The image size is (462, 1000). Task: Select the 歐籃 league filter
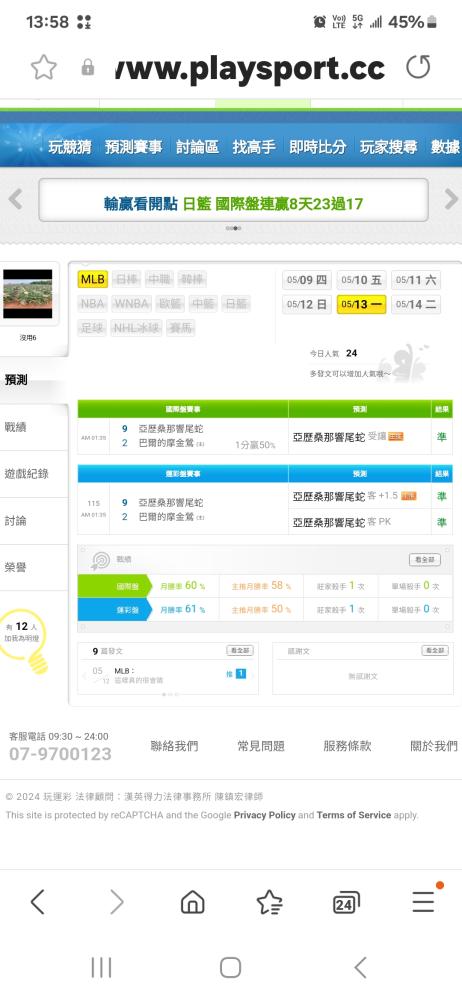pyautogui.click(x=170, y=304)
